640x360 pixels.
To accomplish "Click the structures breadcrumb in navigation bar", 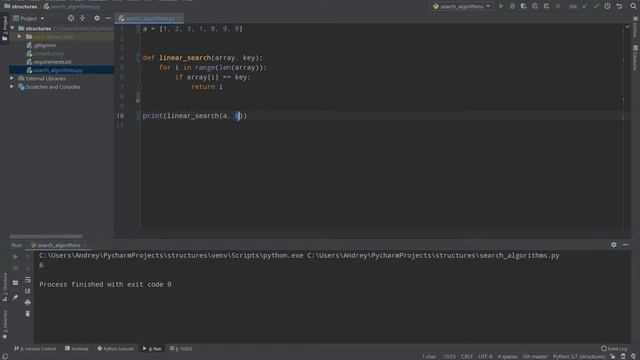I will click(x=20, y=7).
